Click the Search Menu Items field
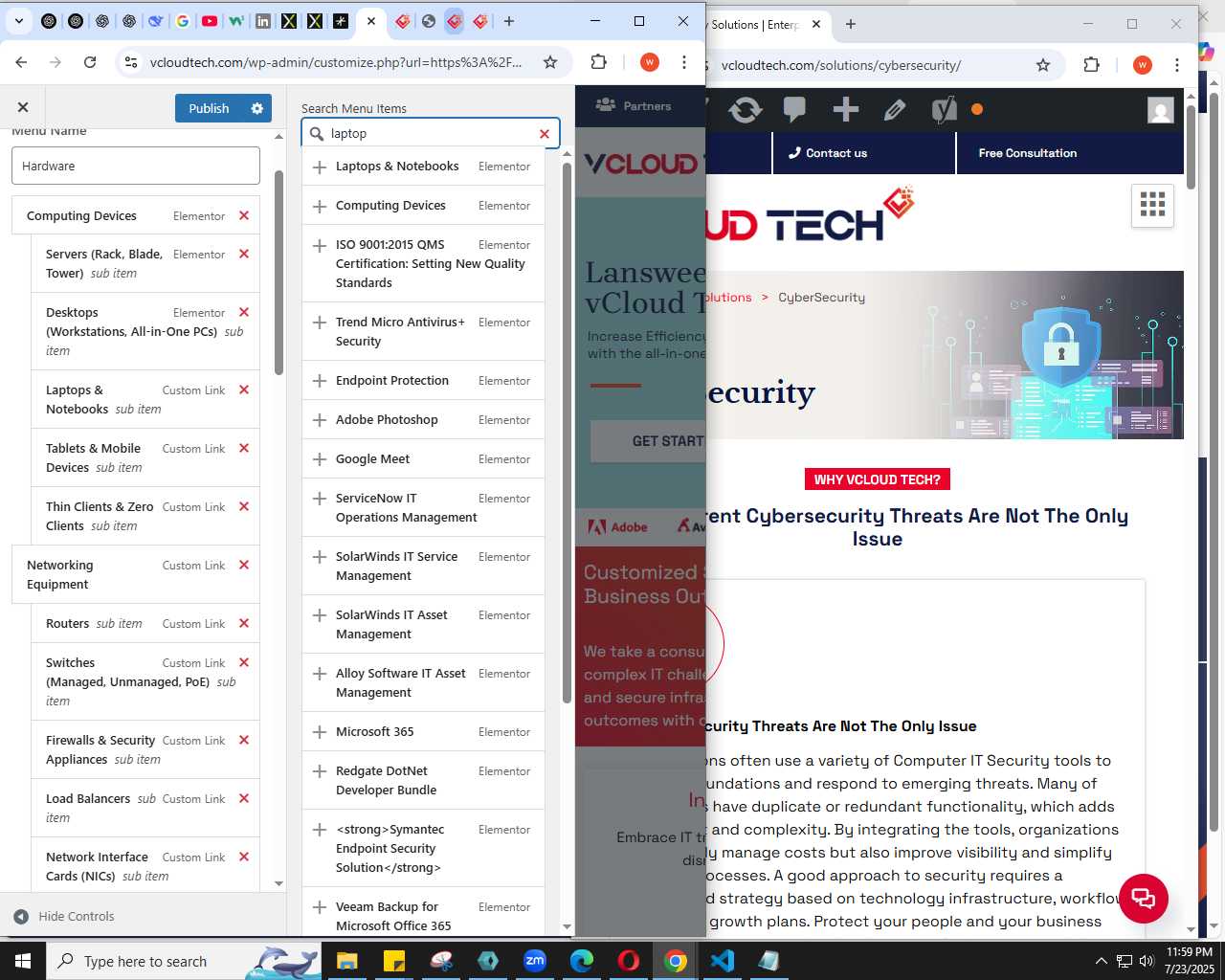The height and width of the screenshot is (980, 1225). [431, 134]
